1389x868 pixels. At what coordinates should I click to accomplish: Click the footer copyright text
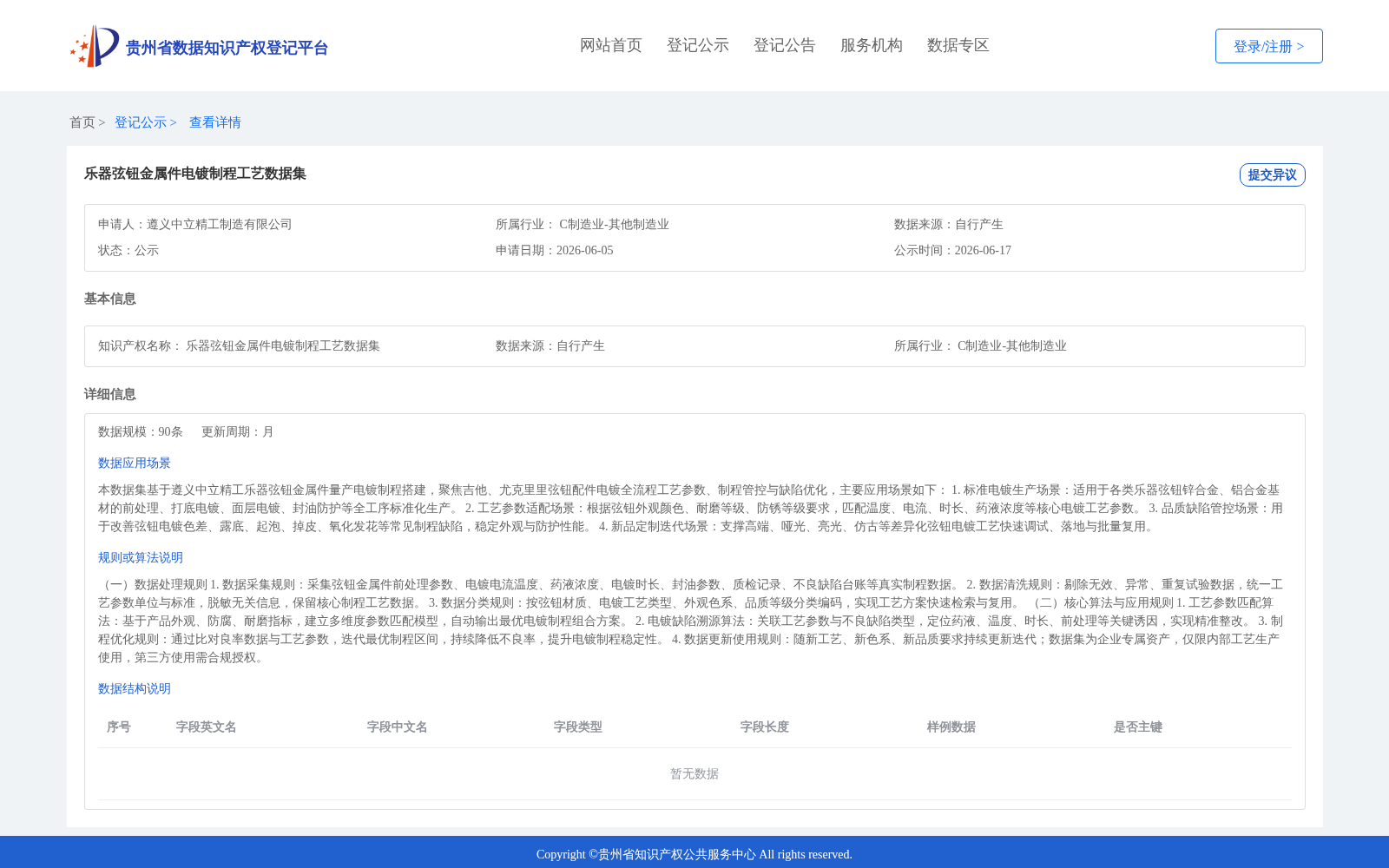tap(694, 854)
